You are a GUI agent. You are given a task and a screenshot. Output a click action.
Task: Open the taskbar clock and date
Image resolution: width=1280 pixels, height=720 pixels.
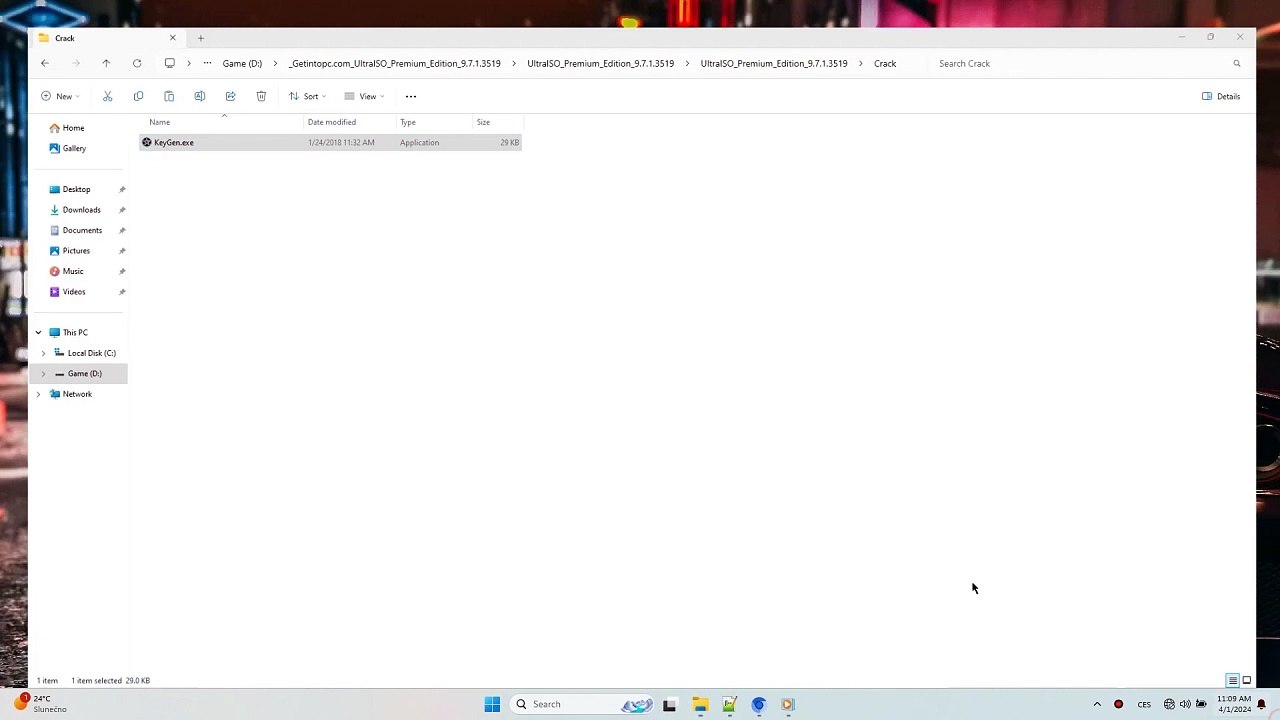click(x=1234, y=704)
